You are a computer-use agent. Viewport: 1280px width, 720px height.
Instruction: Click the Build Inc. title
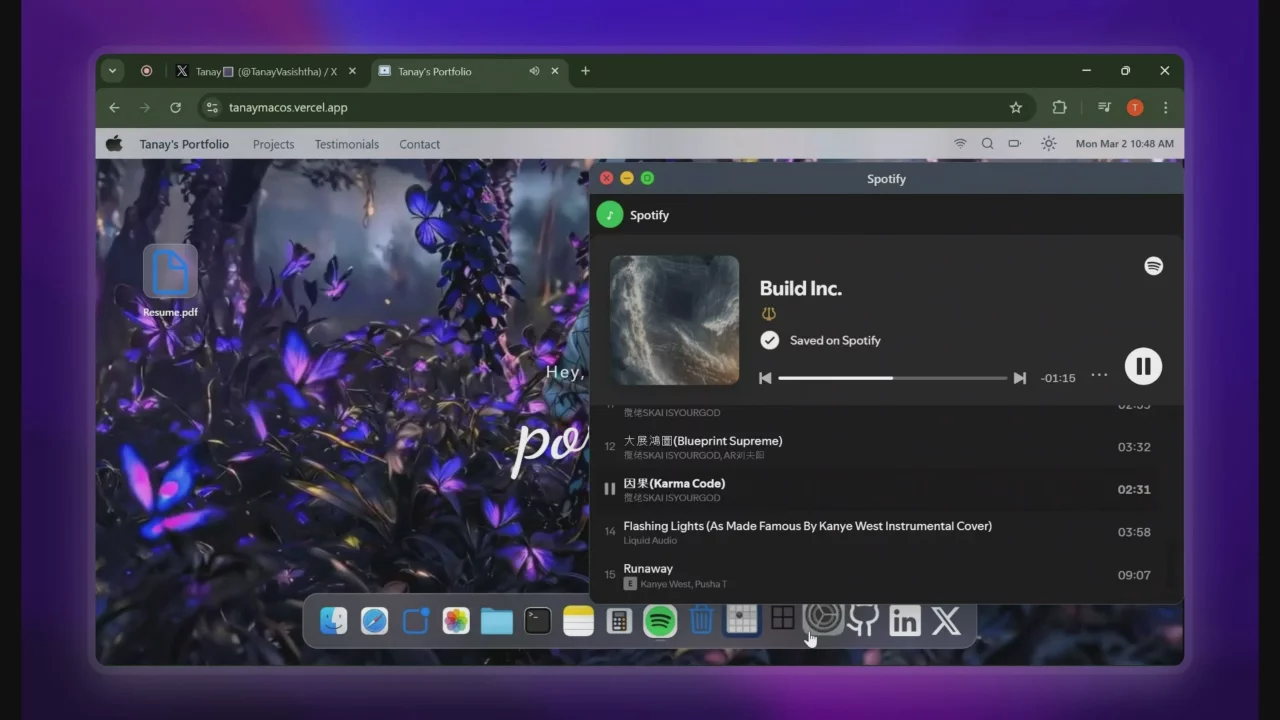click(x=801, y=288)
